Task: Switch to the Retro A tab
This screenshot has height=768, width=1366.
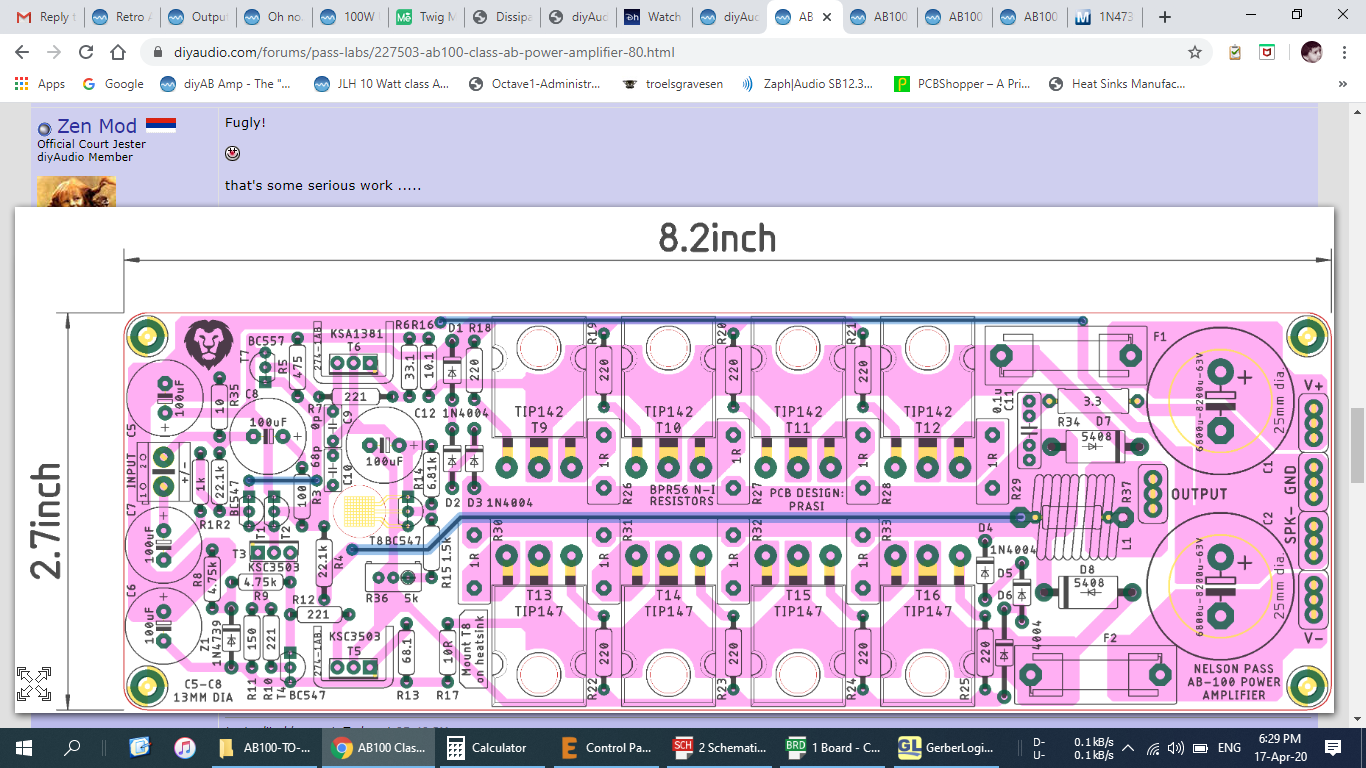Action: coord(121,17)
